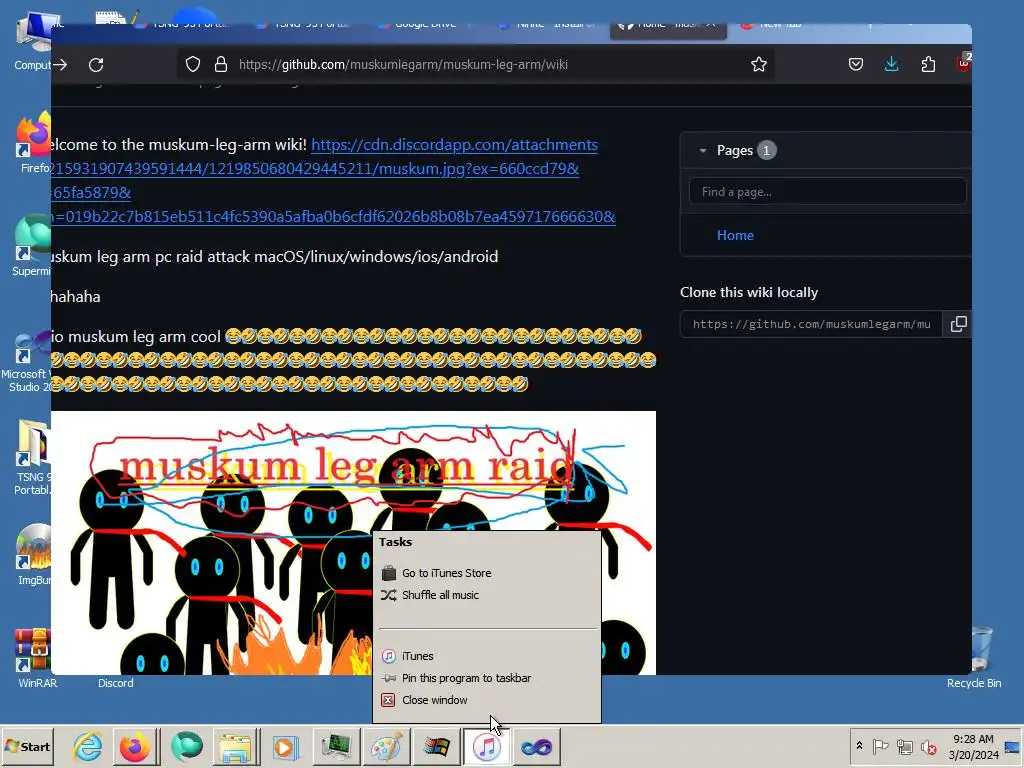Select the ImgBurn desktop shortcut
1024x768 pixels.
coord(34,555)
